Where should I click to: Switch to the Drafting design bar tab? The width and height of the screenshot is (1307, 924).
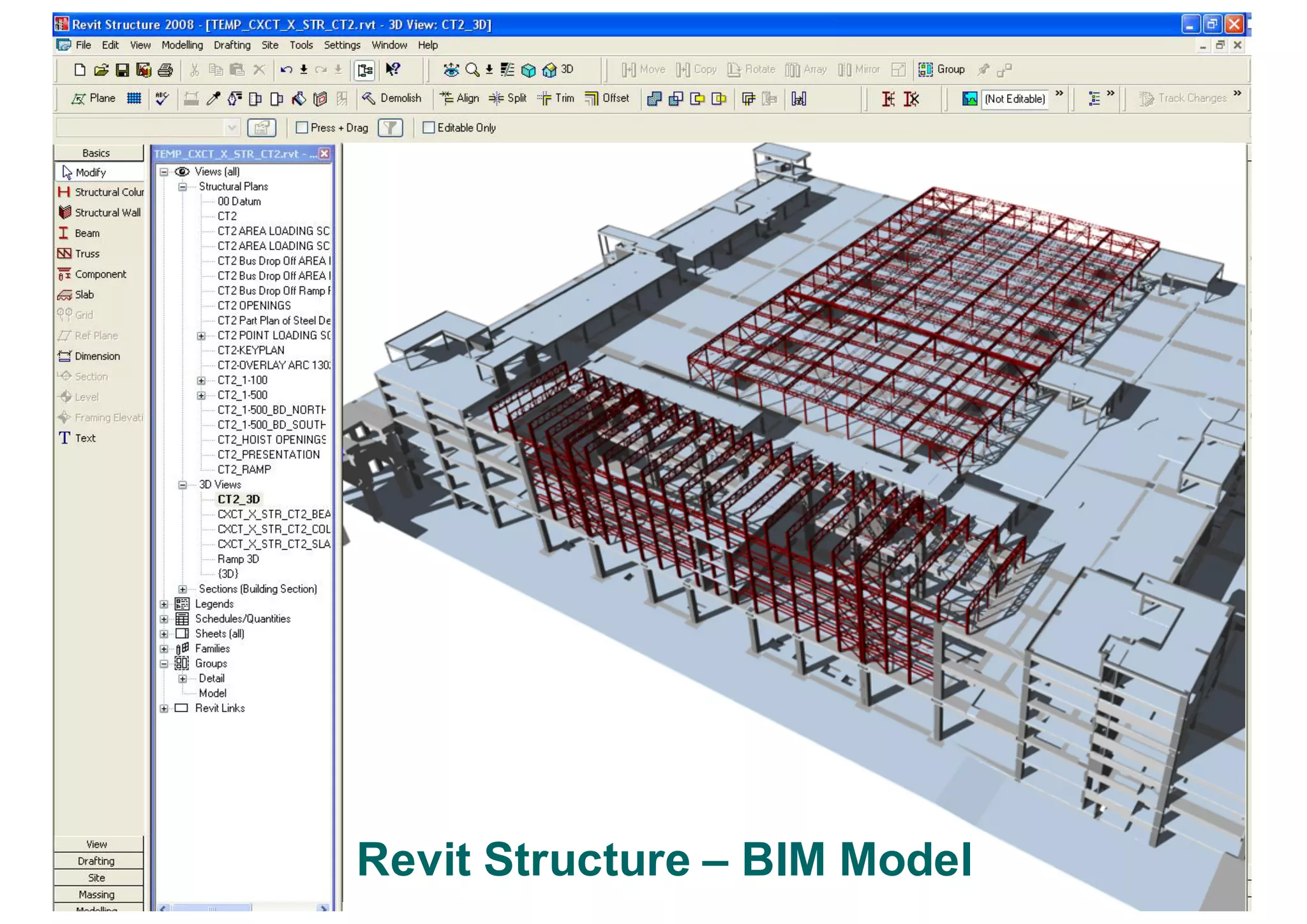coord(99,861)
